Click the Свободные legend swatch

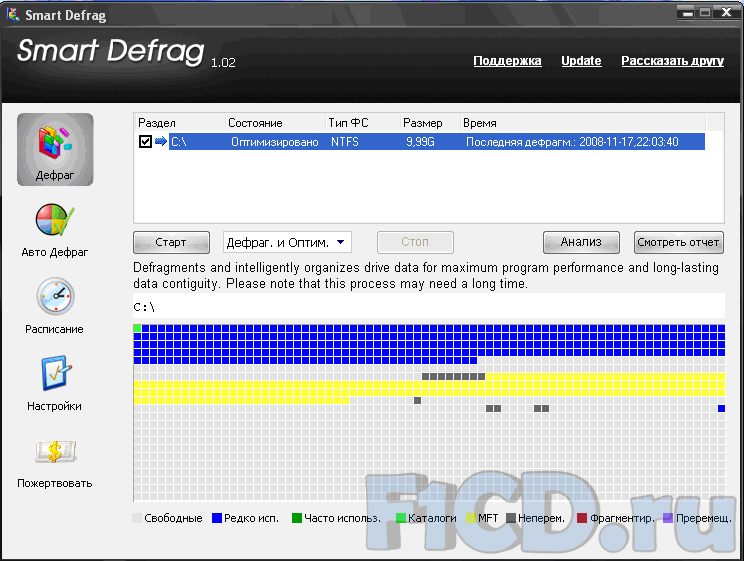point(138,518)
